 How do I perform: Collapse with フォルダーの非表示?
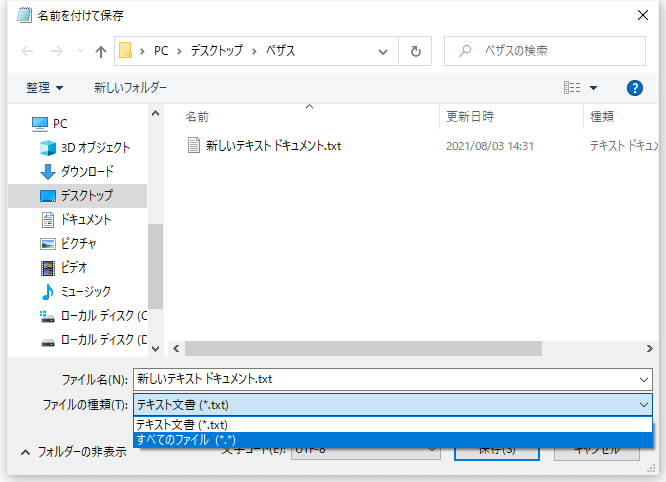(x=74, y=452)
